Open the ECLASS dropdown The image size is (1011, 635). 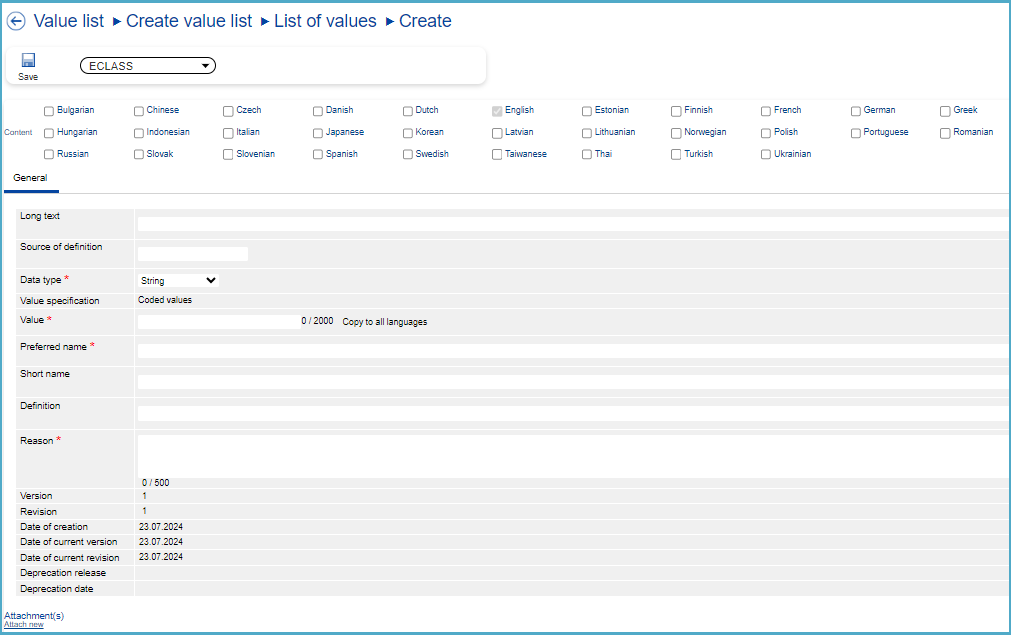pos(148,66)
